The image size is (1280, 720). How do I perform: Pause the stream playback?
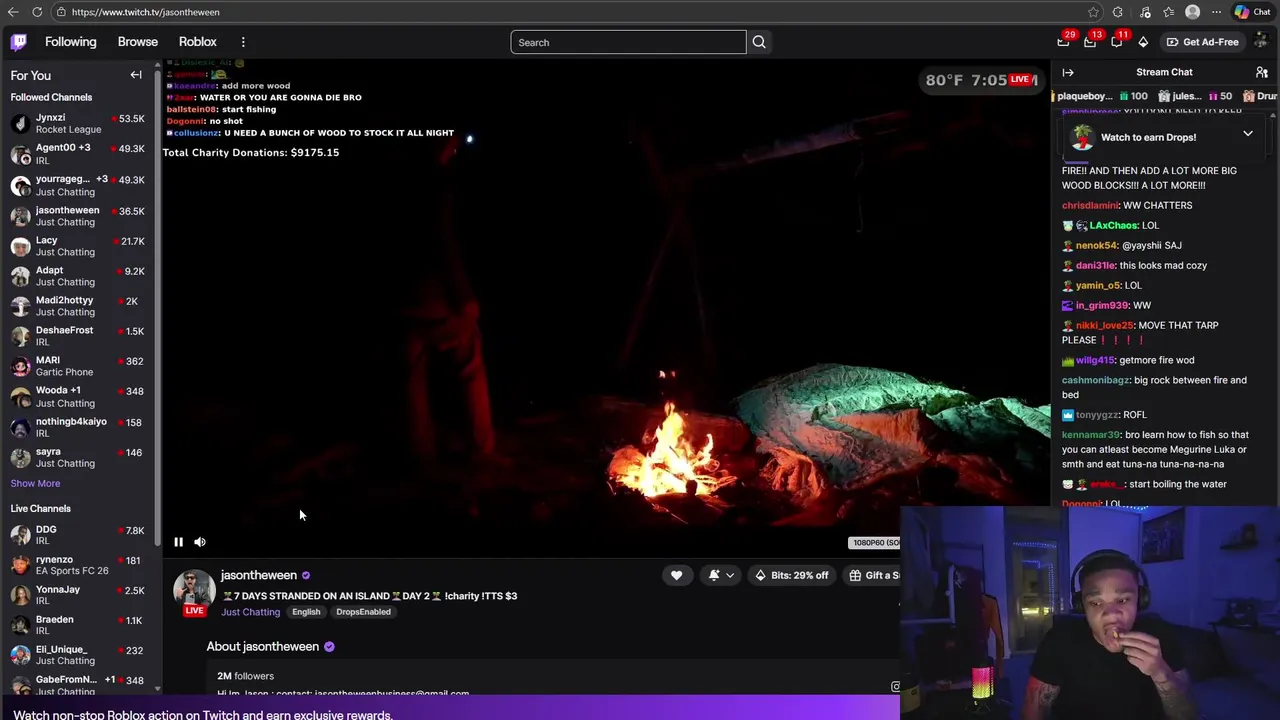click(x=178, y=542)
